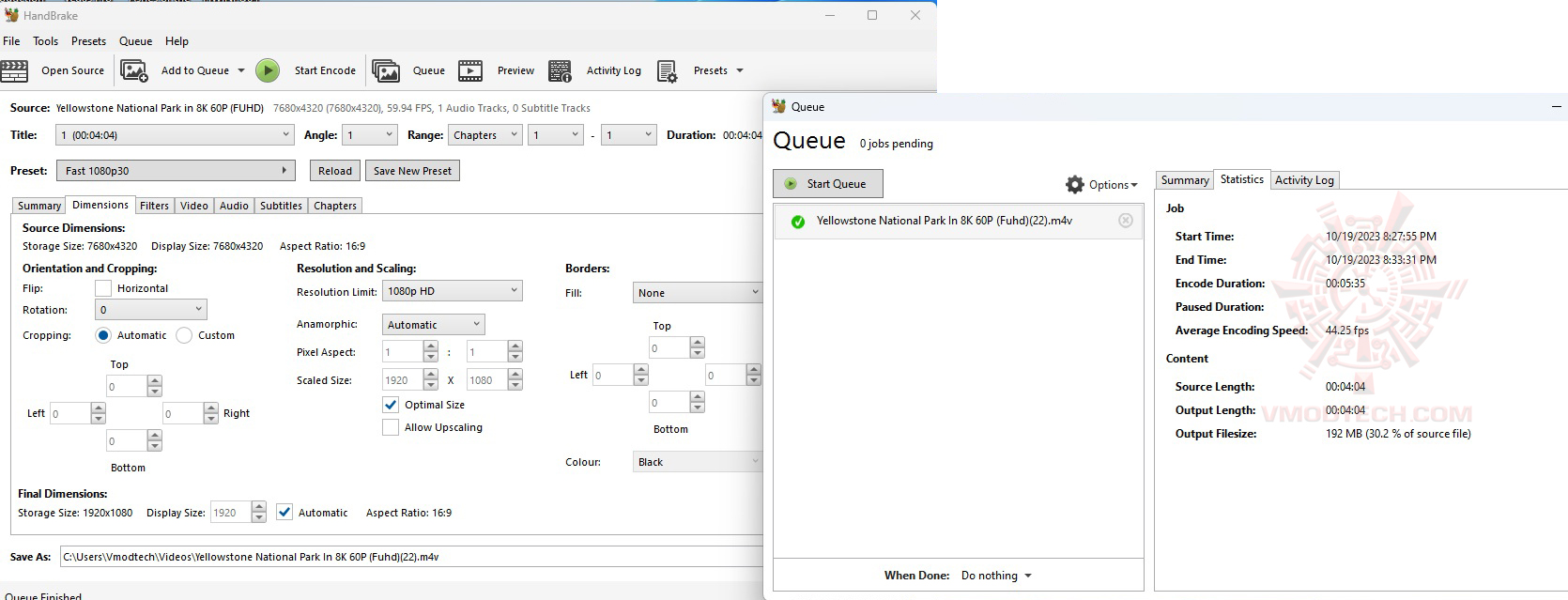Click the Preview filmstrip icon
The height and width of the screenshot is (600, 1568).
click(x=470, y=70)
